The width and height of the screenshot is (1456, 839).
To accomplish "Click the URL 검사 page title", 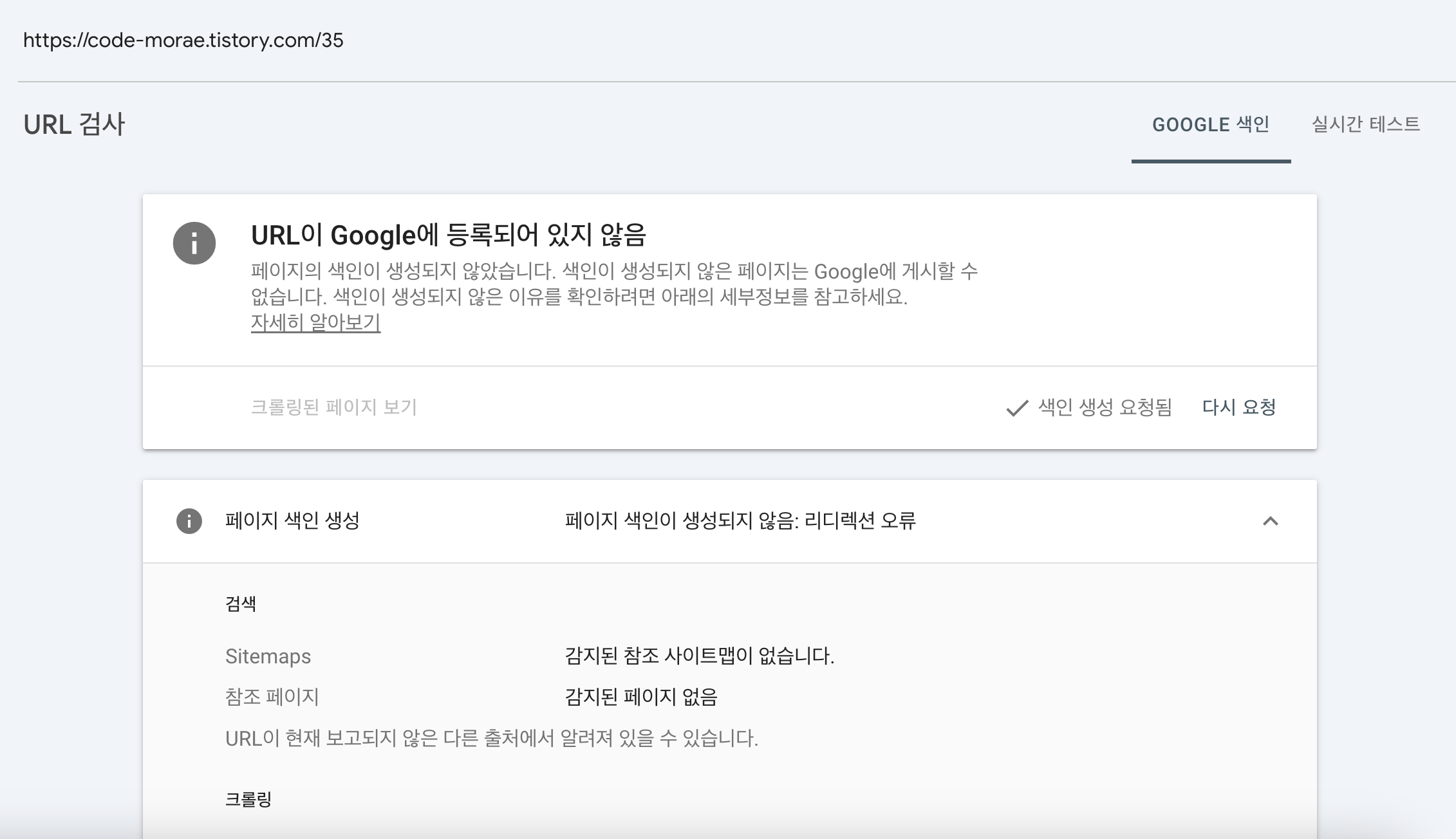I will tap(74, 124).
